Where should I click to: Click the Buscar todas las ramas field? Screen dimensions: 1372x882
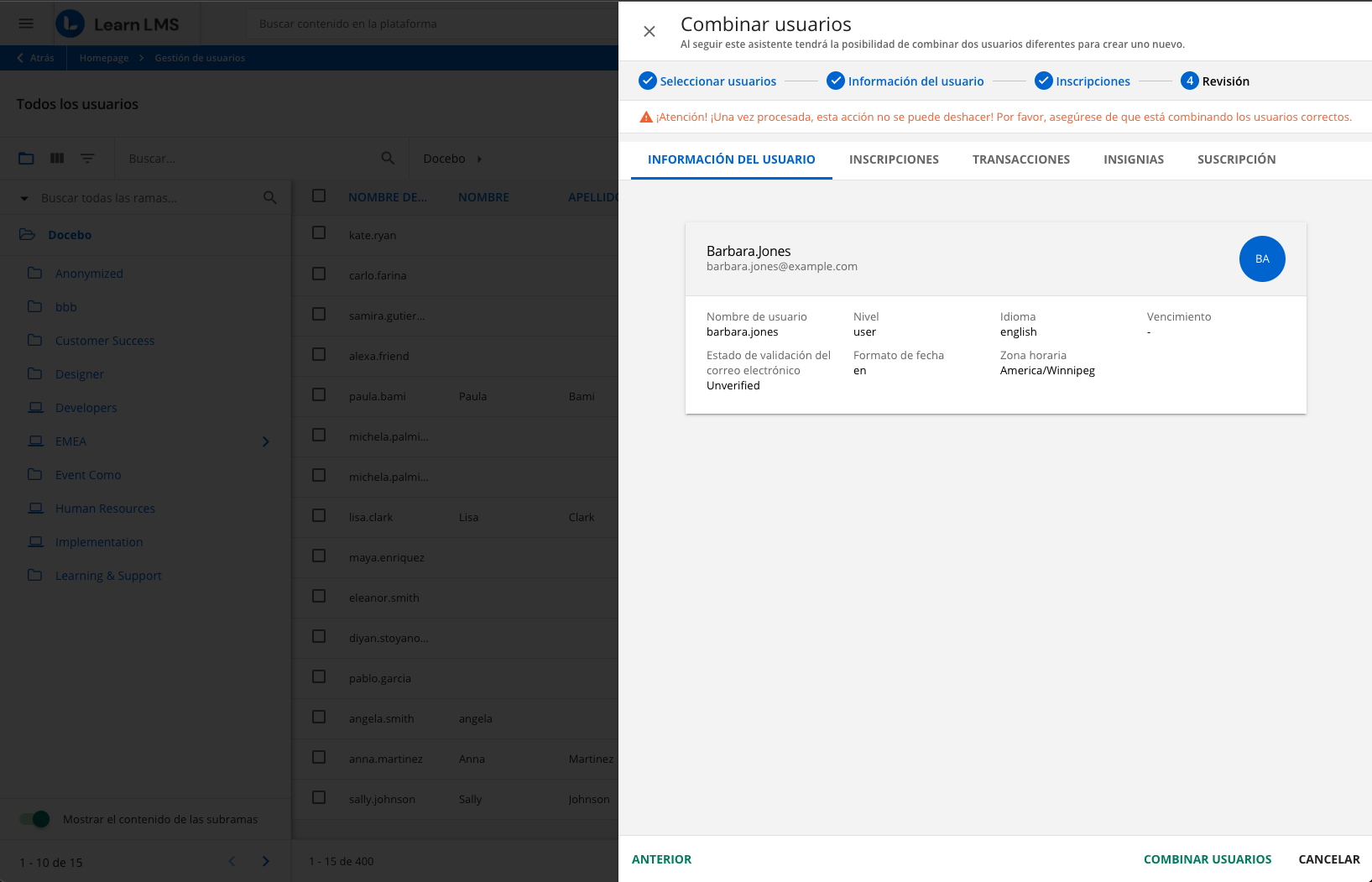point(147,198)
